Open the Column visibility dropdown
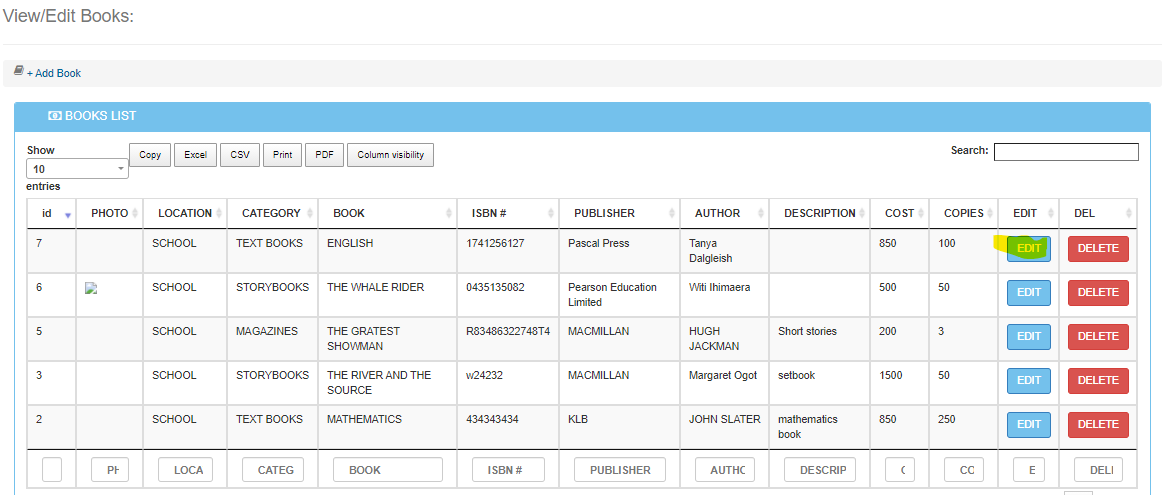The height and width of the screenshot is (495, 1162). point(390,155)
